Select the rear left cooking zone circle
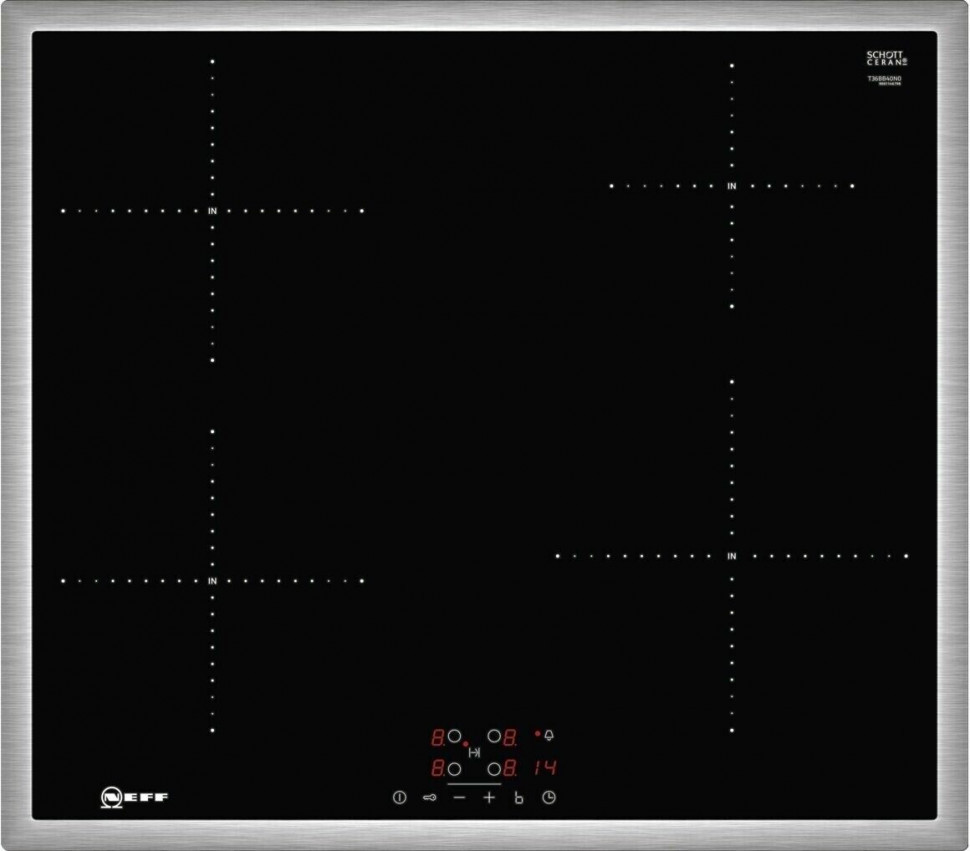The image size is (970, 851). coord(455,736)
